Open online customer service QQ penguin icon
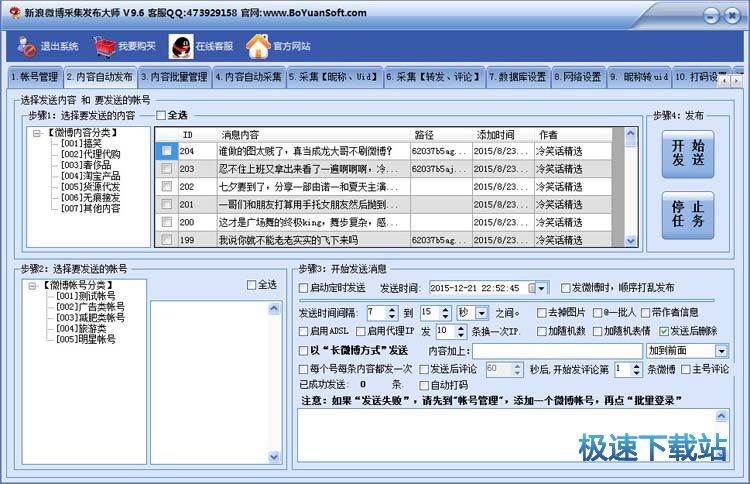The width and height of the screenshot is (750, 484). click(x=180, y=46)
